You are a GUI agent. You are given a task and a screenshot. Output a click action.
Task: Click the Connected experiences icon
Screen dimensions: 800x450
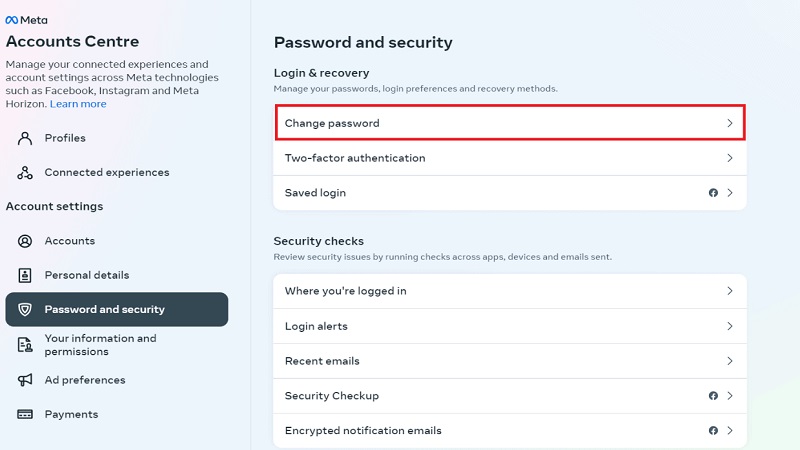[25, 173]
